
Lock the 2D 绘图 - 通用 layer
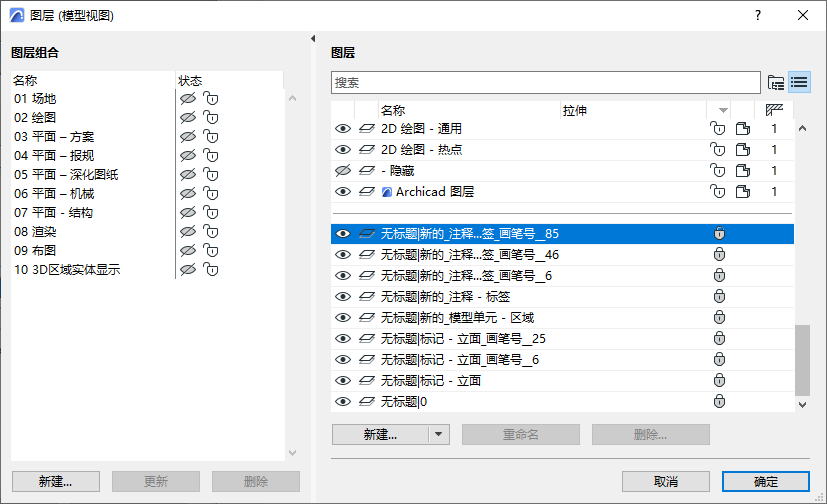tap(717, 129)
